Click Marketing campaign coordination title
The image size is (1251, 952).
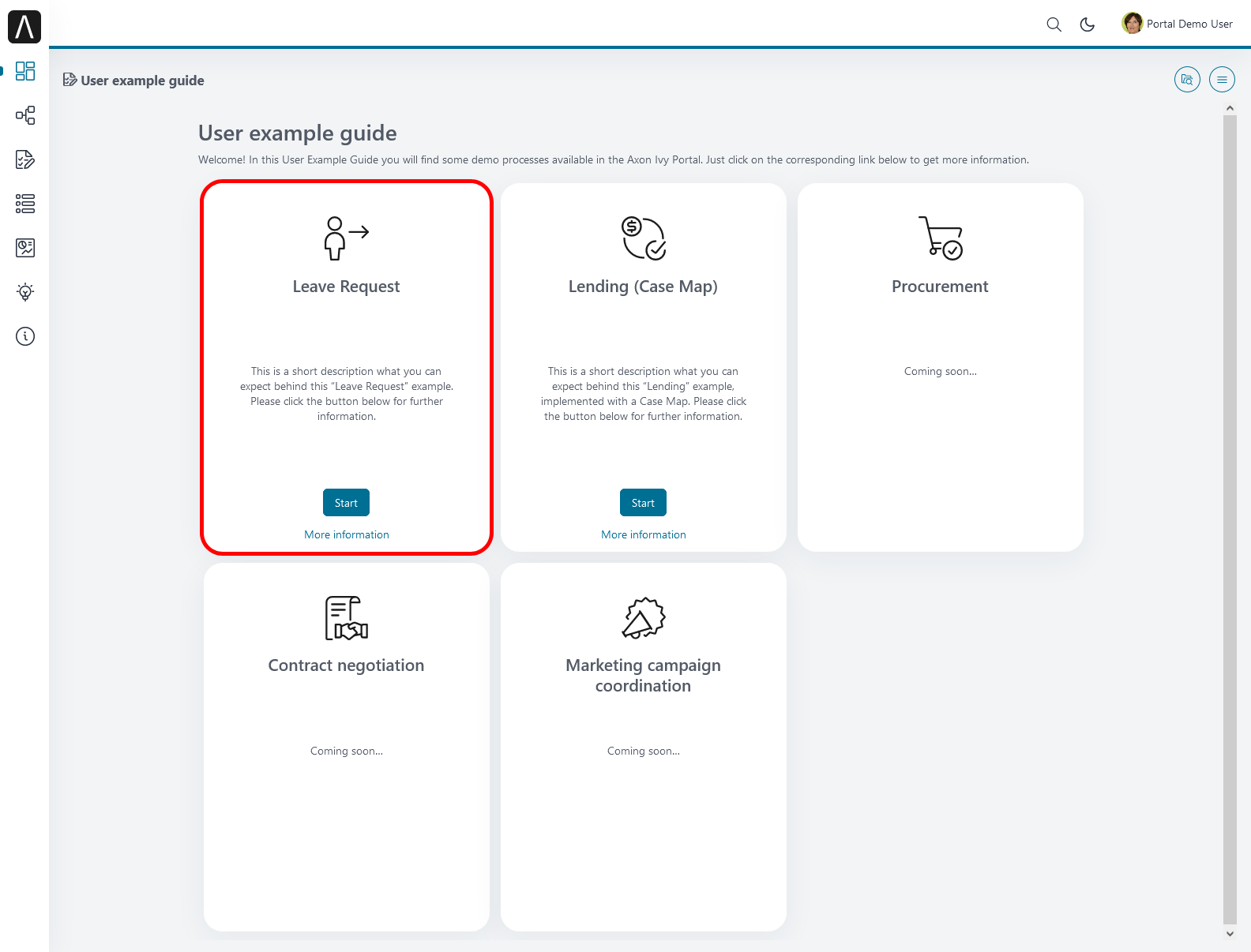coord(643,676)
